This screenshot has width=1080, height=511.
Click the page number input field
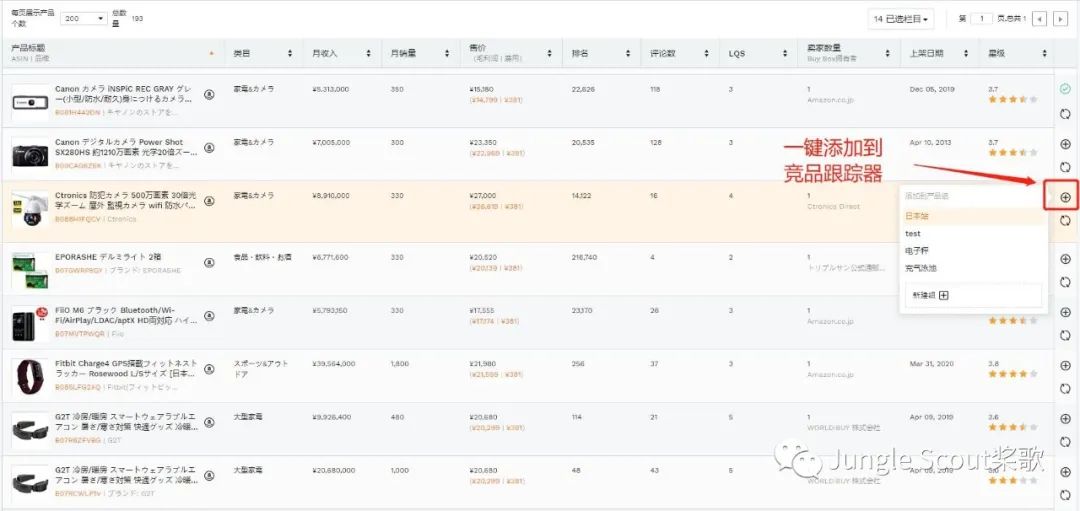982,19
